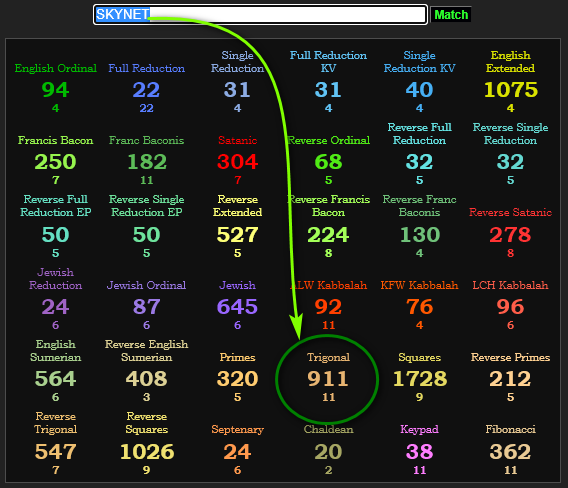Click the Match button
This screenshot has width=568, height=488.
pos(451,15)
